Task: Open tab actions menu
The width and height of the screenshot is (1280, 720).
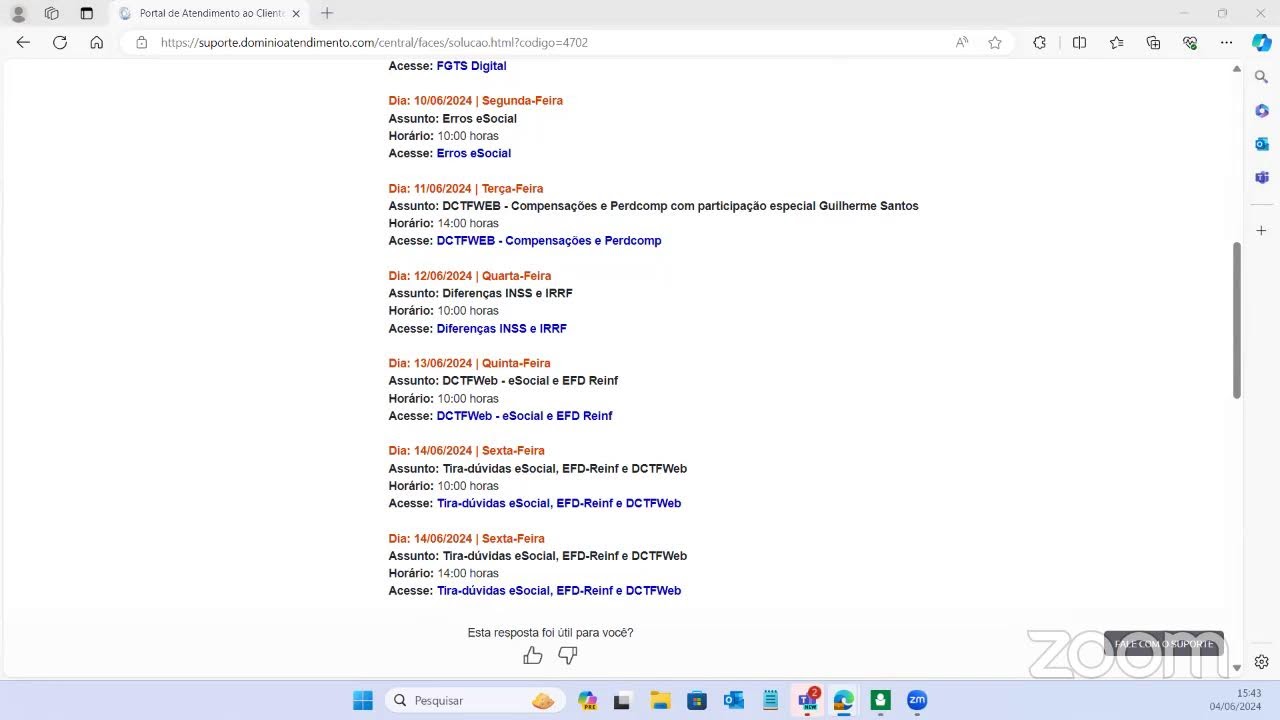Action: pos(86,13)
